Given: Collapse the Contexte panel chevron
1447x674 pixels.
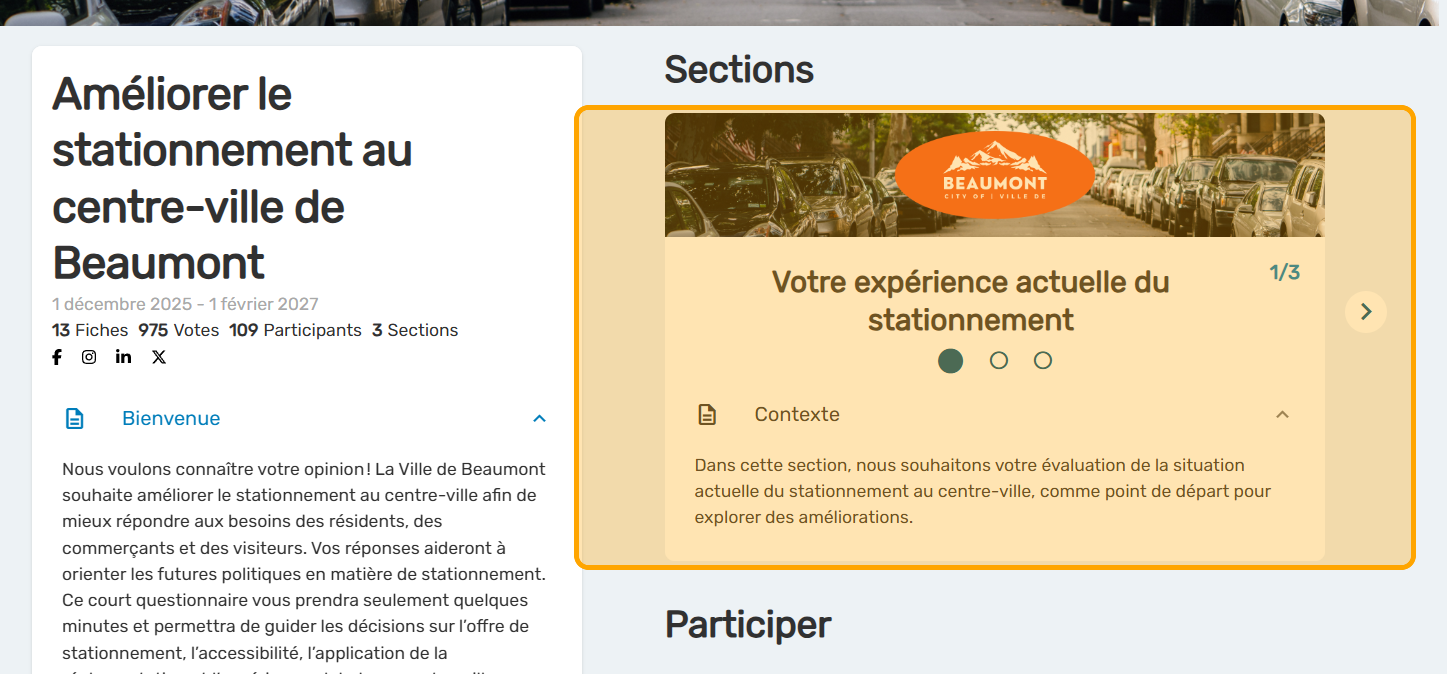Looking at the screenshot, I should tap(1282, 414).
